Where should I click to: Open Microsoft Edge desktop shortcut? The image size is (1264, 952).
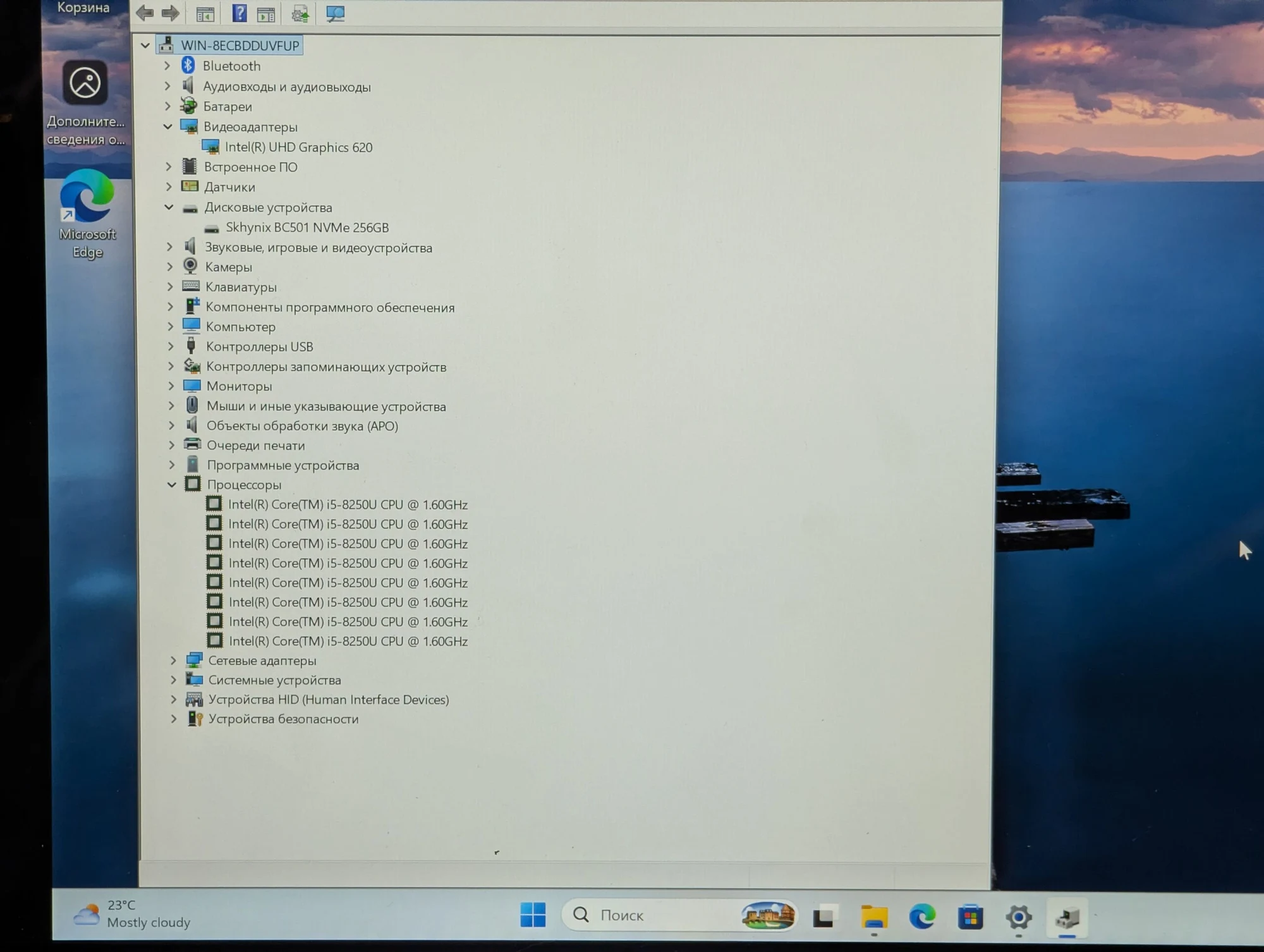click(87, 214)
